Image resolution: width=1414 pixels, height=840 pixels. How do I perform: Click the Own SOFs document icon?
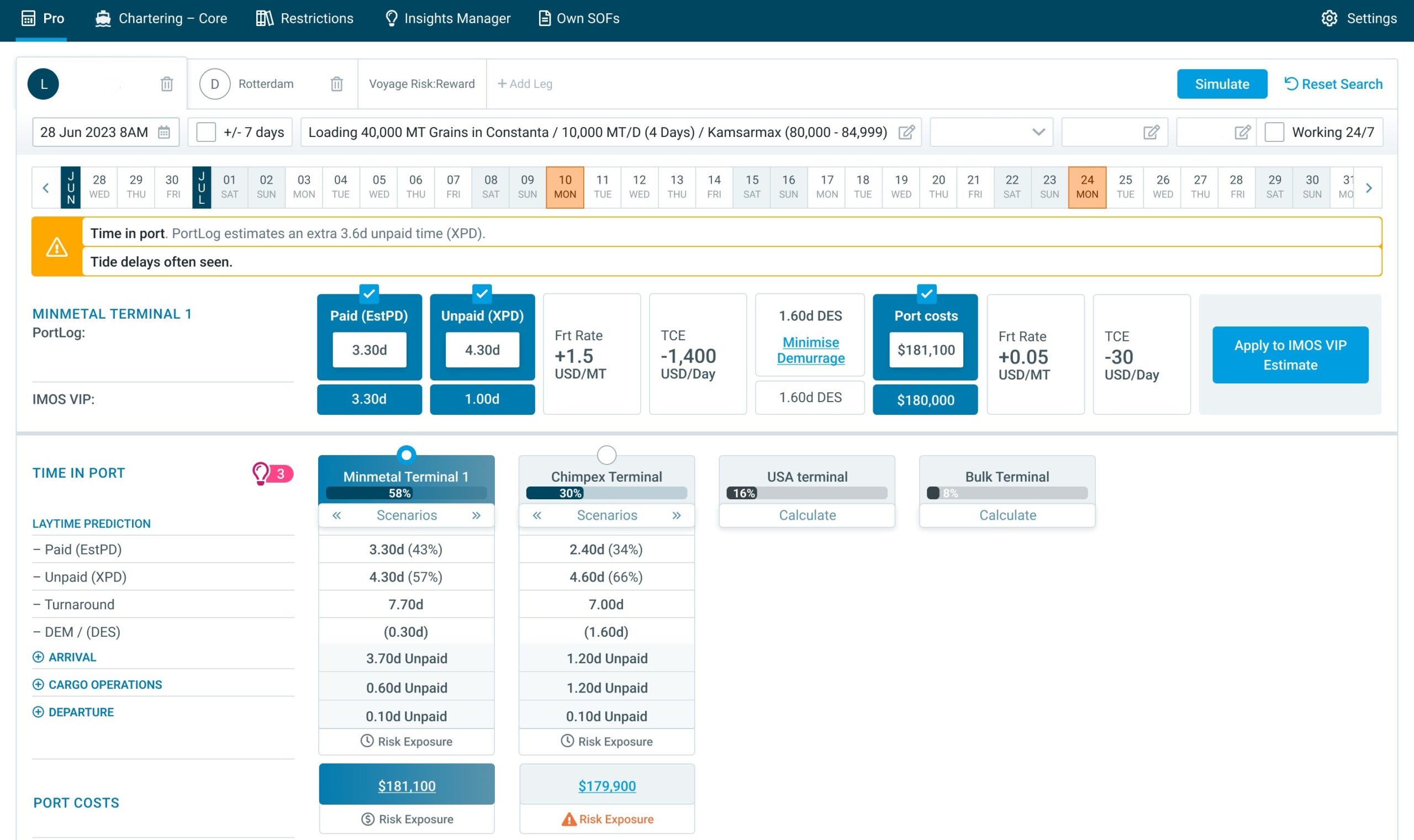coord(544,18)
